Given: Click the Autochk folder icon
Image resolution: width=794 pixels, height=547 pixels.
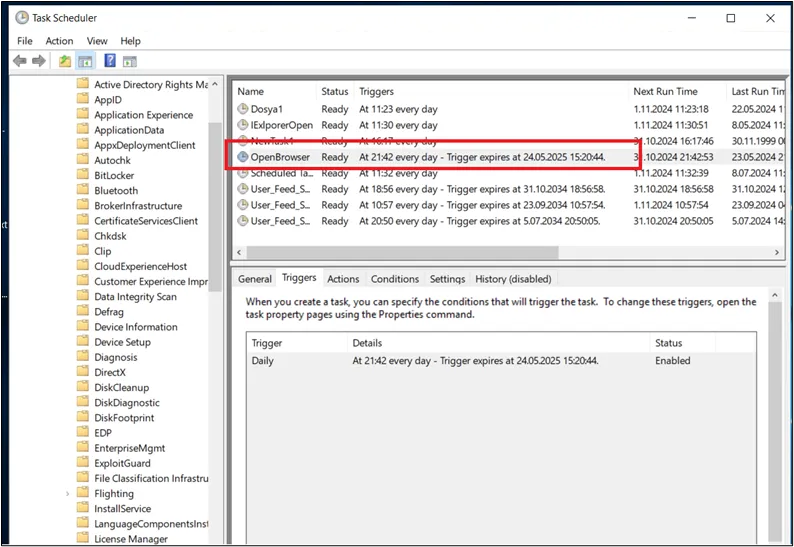Looking at the screenshot, I should coord(83,160).
